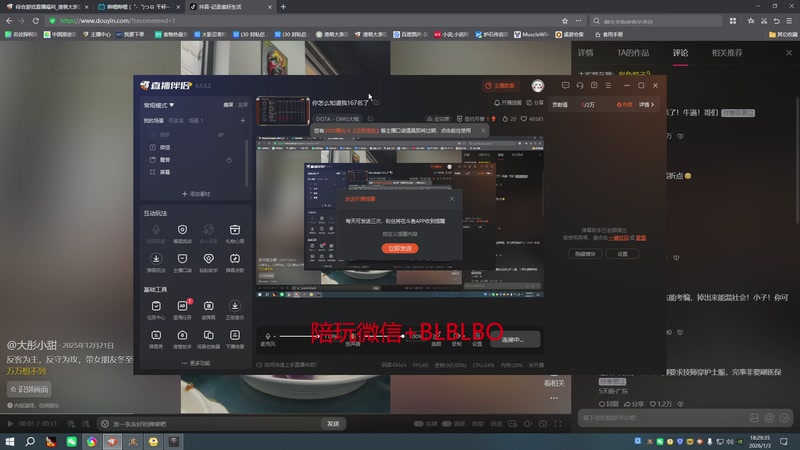This screenshot has width=800, height=450.
Task: Click 分享 share icon beside 开播提醒
Action: point(535,103)
